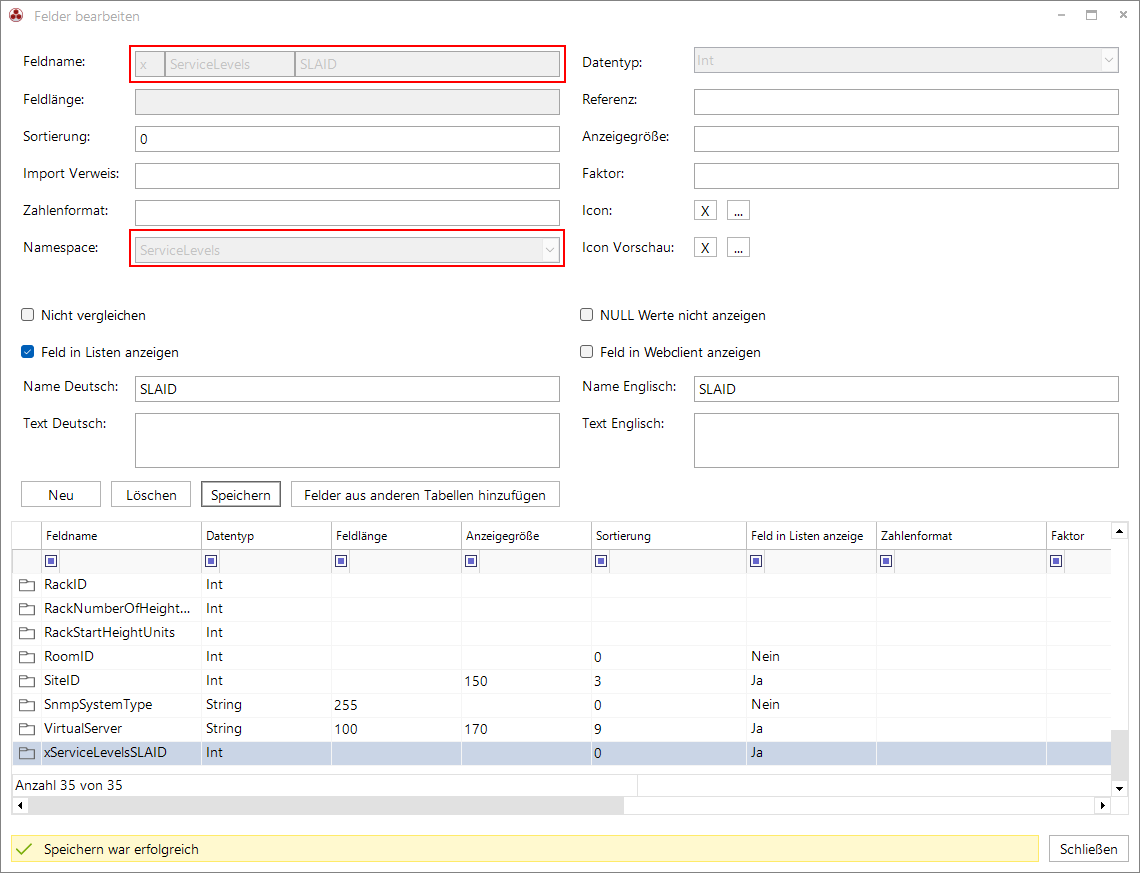Open the filter icon under Zahlenformat column

[x=886, y=560]
